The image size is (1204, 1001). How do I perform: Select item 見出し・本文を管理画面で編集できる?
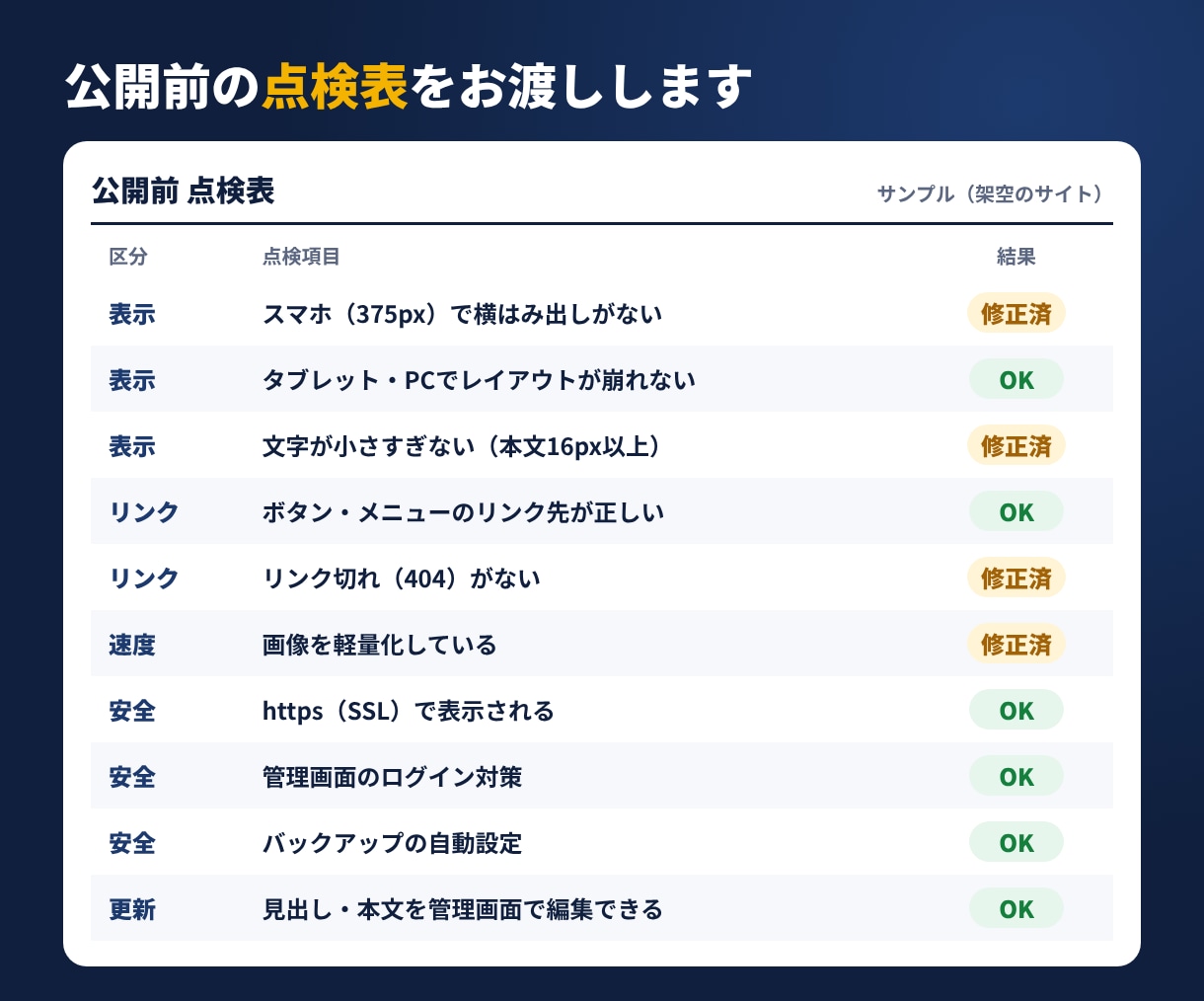462,909
